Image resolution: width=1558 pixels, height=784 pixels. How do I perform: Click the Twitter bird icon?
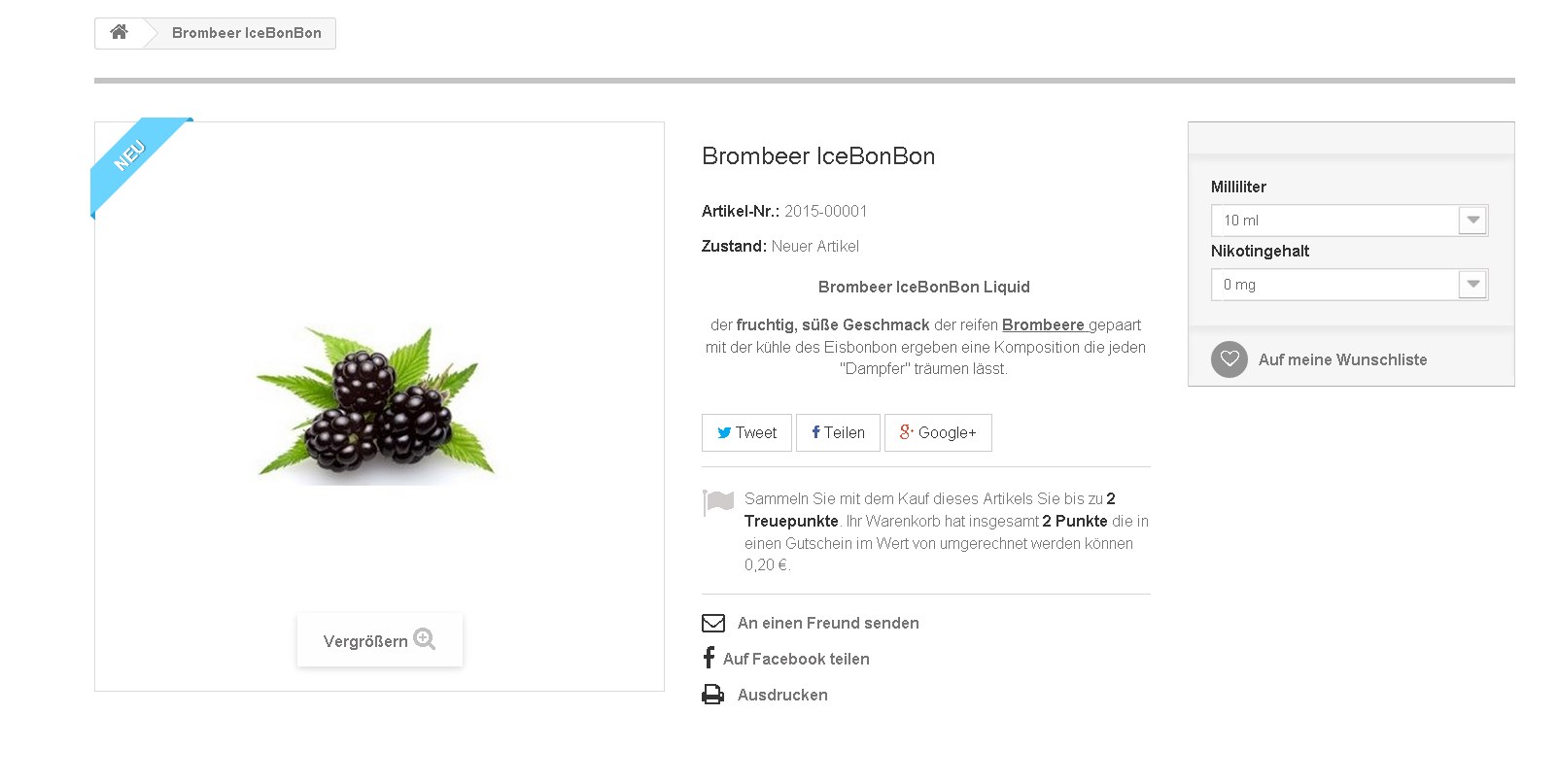(x=723, y=433)
